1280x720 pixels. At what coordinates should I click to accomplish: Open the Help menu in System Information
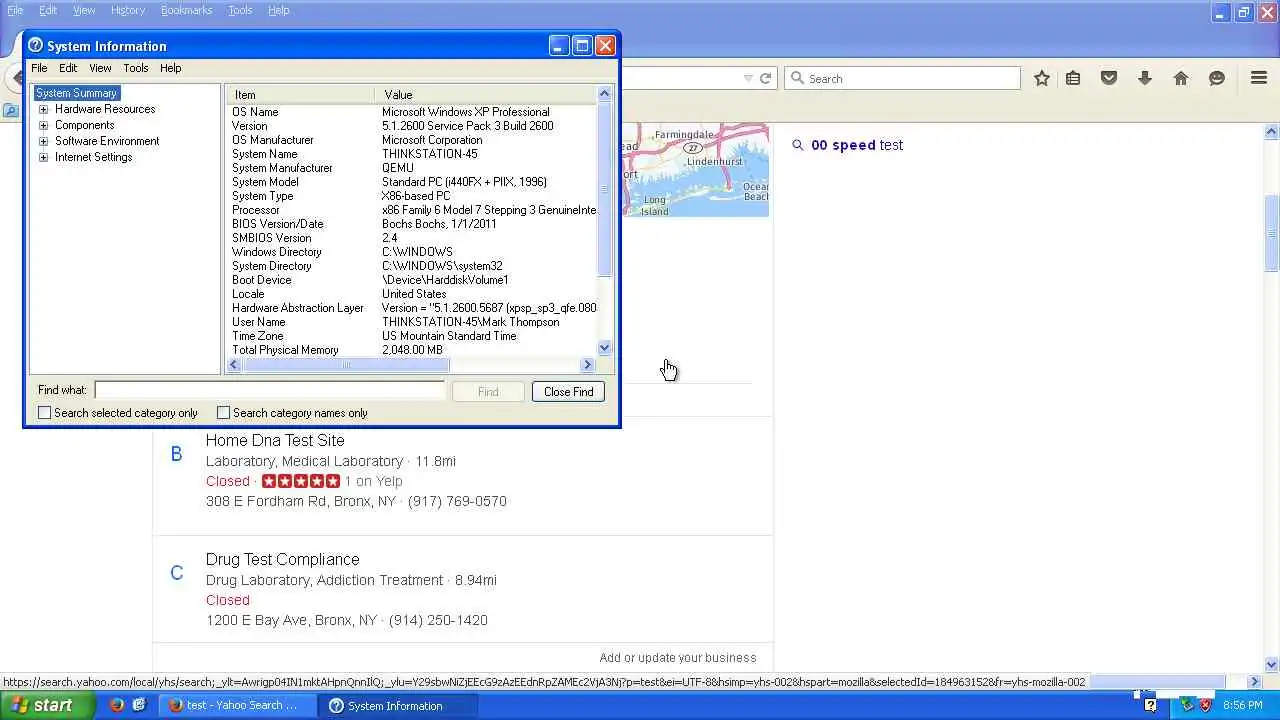click(171, 68)
